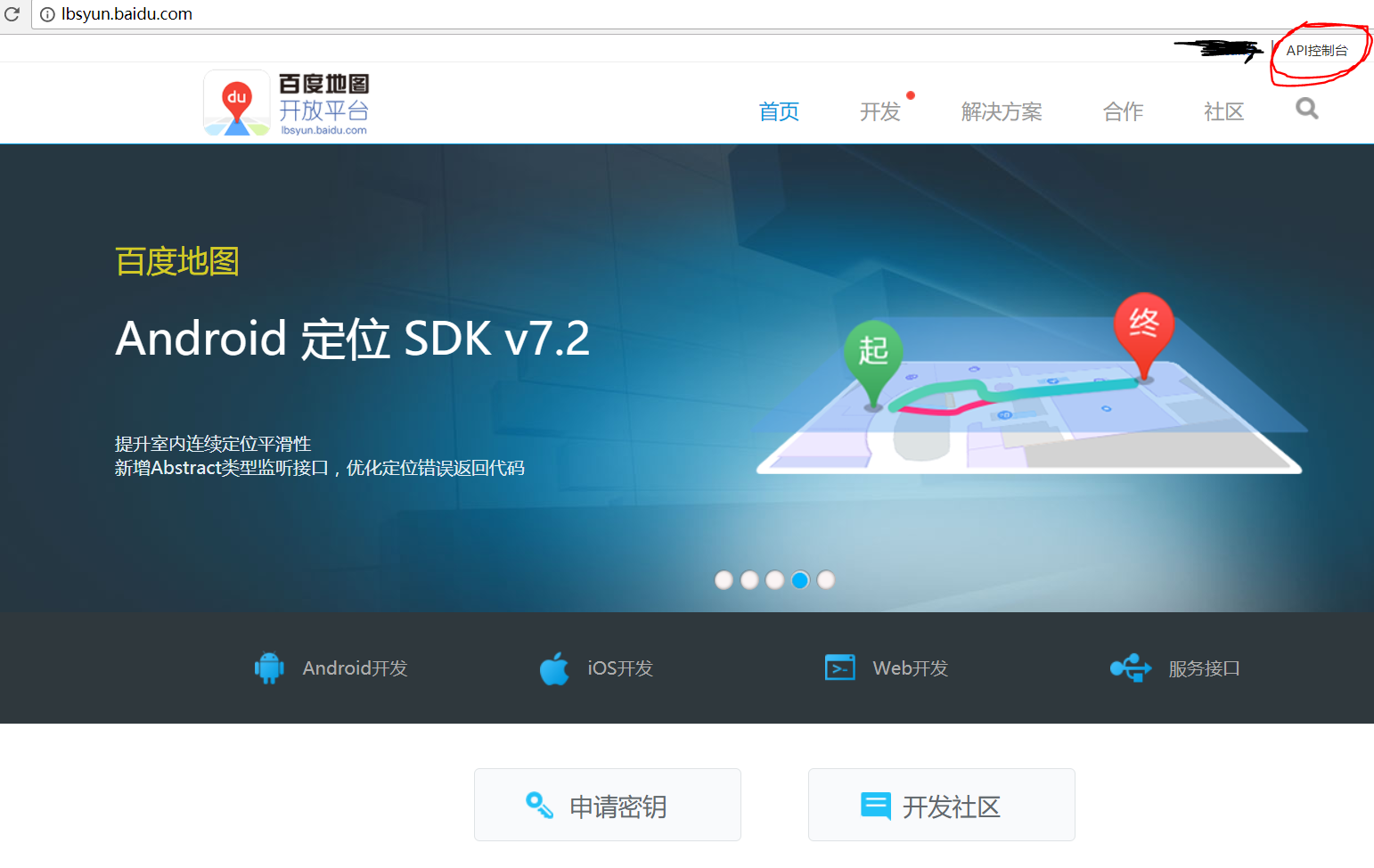Click the yellow 百度地图 banner heading
Image resolution: width=1374 pixels, height=868 pixels.
(177, 261)
